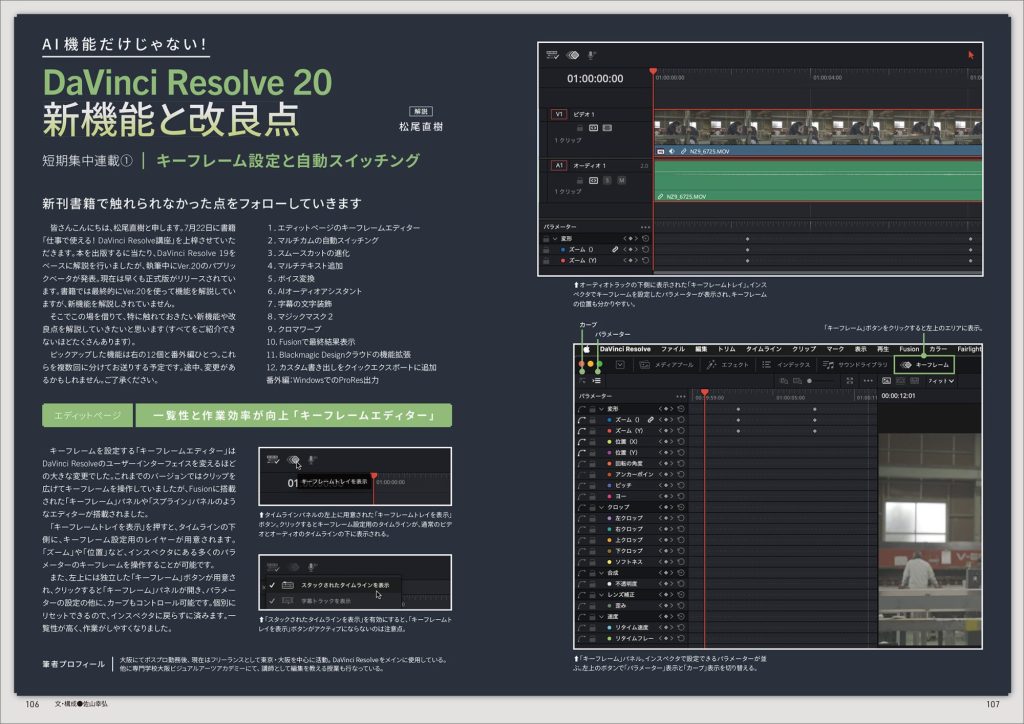1024x724 pixels.
Task: Toggle lock on オーディオ 1 track
Action: tap(580, 180)
